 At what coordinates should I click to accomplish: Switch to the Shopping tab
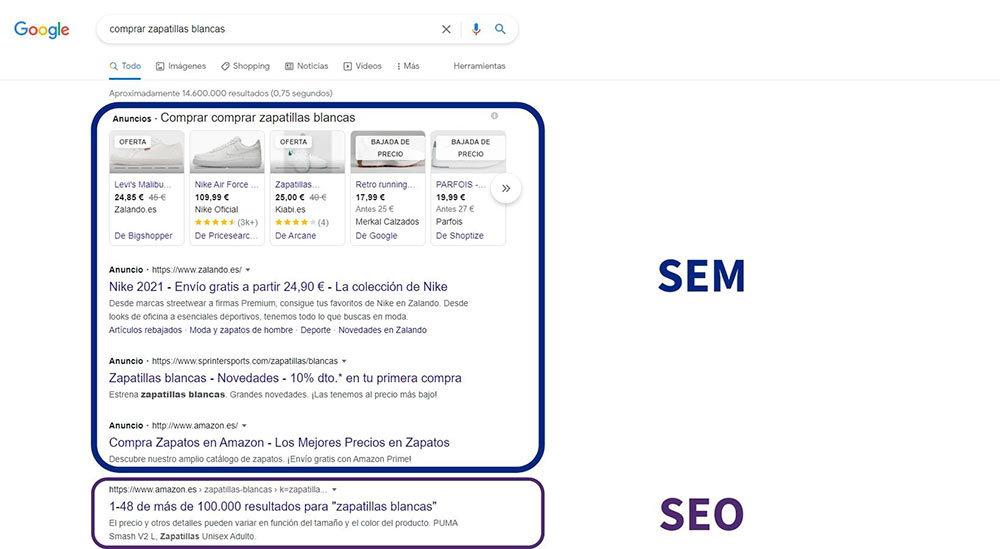point(246,66)
